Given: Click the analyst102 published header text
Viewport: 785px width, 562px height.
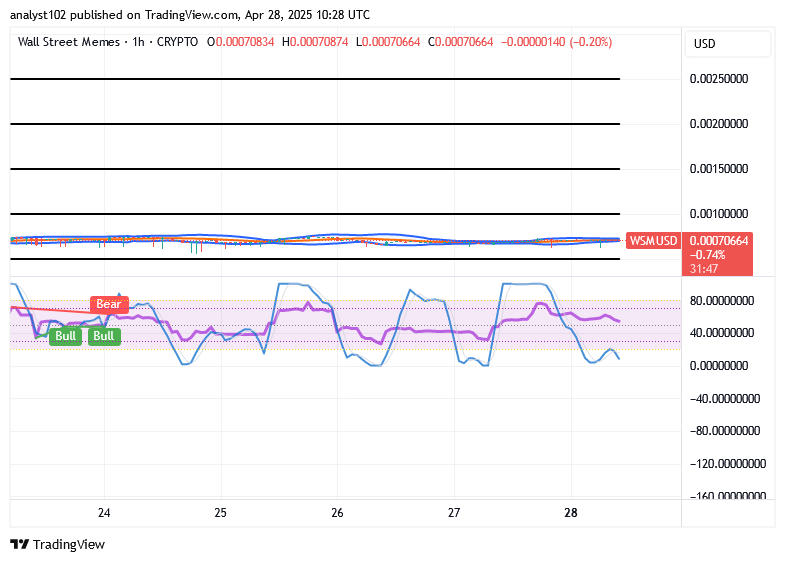Looking at the screenshot, I should [190, 15].
